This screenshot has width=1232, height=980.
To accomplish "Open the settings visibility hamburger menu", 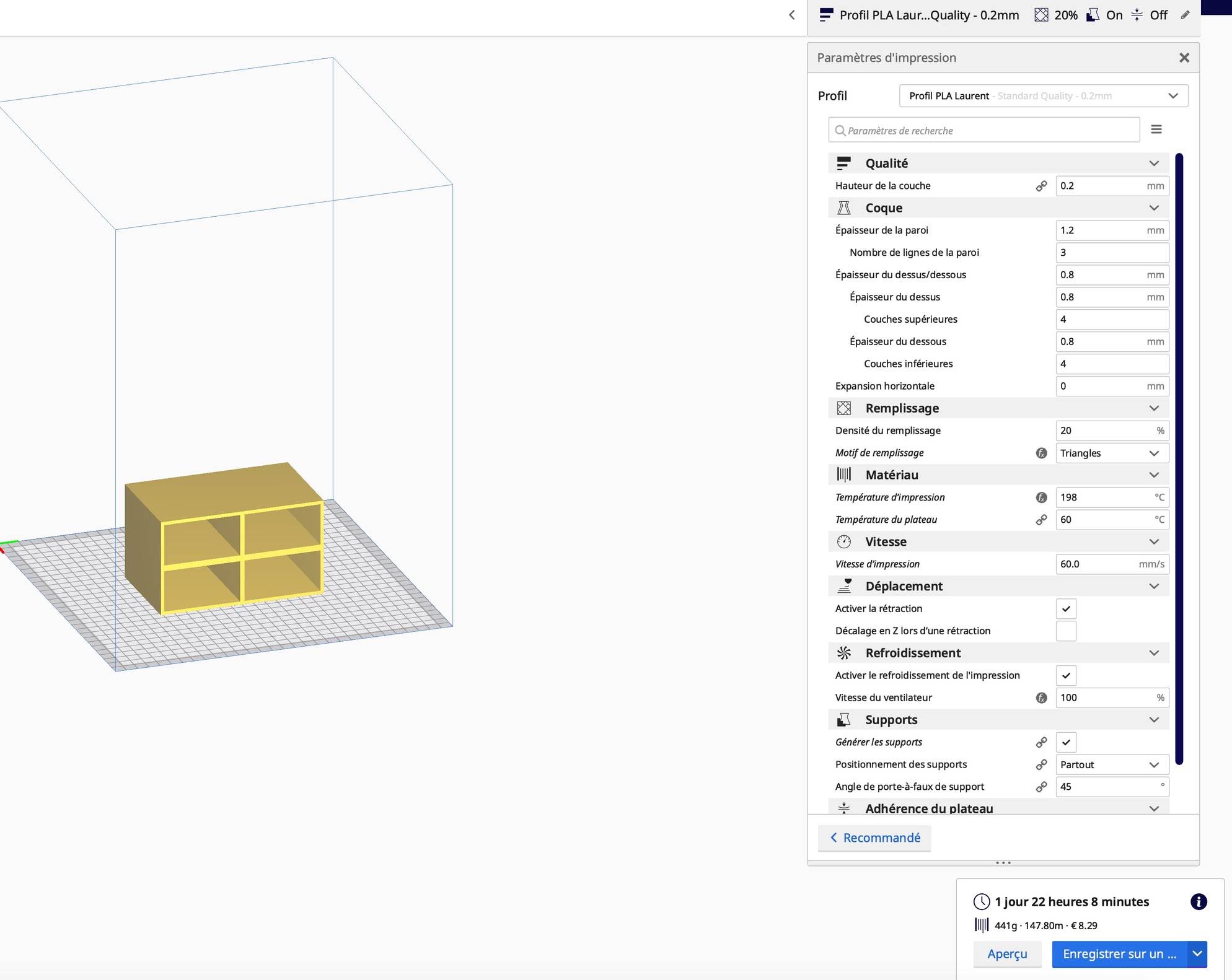I will point(1156,129).
